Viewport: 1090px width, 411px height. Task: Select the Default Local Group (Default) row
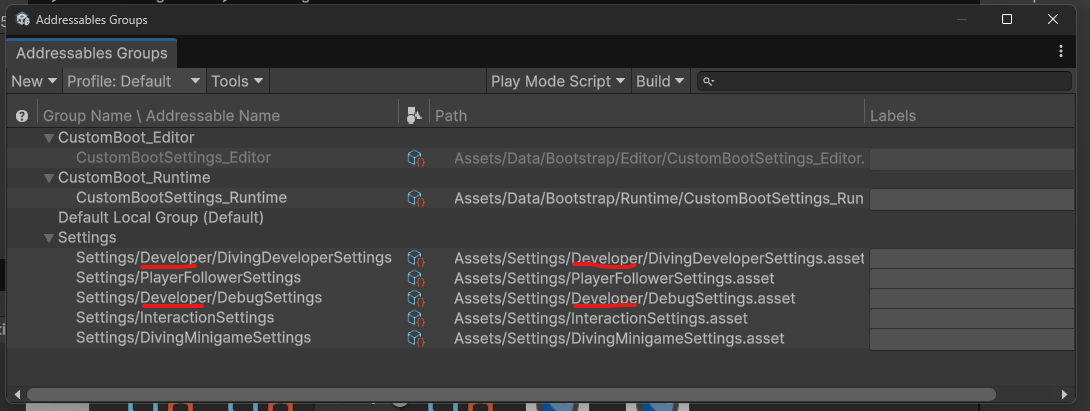click(x=160, y=217)
